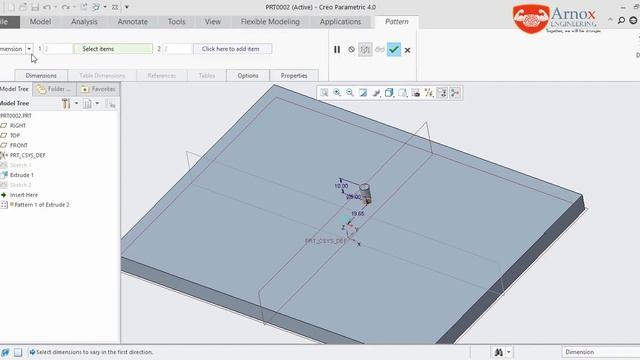
Task: Click the first direction Select items collector
Action: (113, 49)
